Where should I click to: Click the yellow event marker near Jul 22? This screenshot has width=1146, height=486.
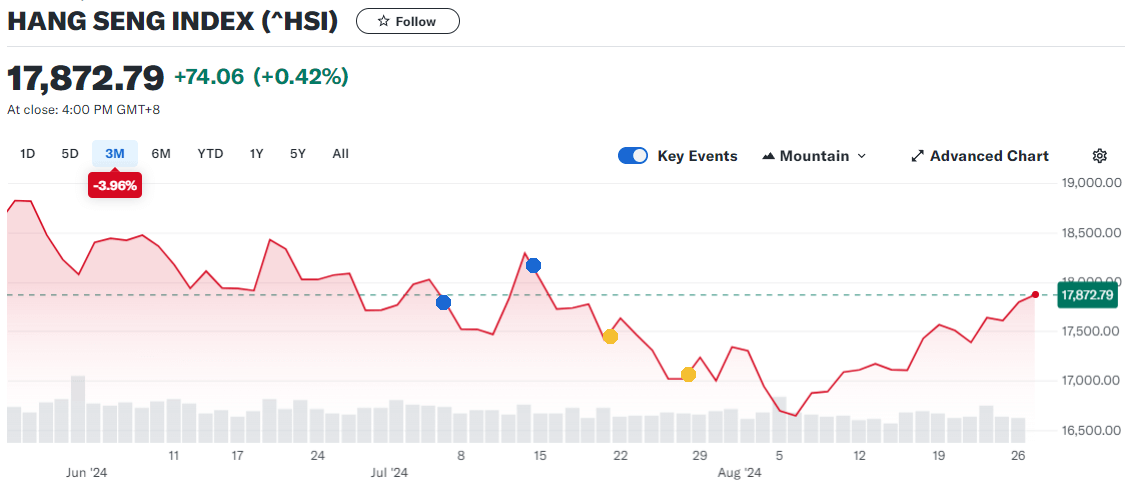coord(610,337)
